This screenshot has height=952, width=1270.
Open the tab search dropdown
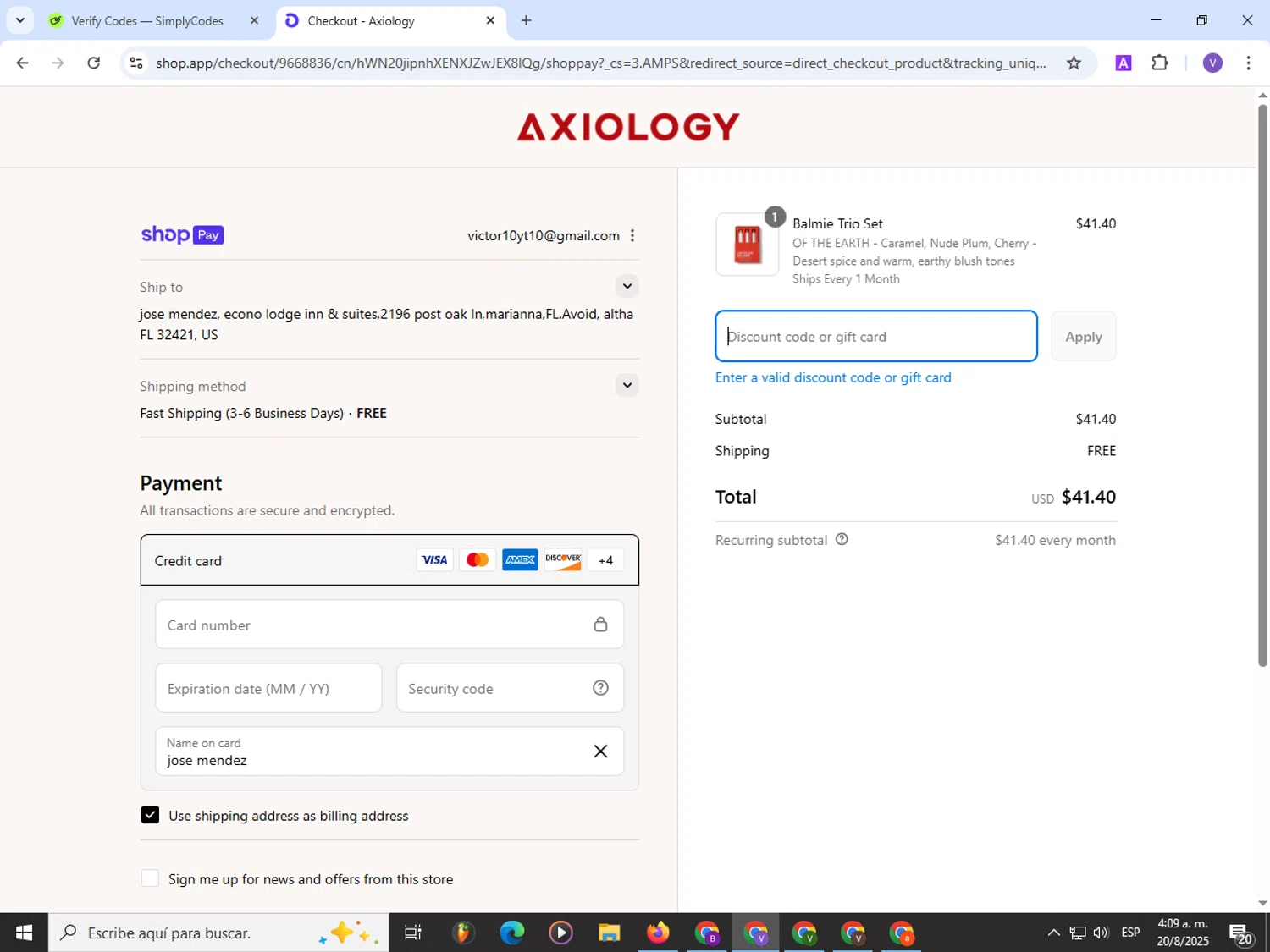[20, 20]
